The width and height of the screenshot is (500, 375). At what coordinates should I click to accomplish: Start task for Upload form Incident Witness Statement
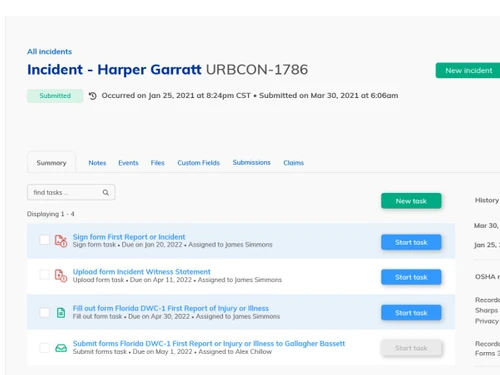pyautogui.click(x=411, y=277)
